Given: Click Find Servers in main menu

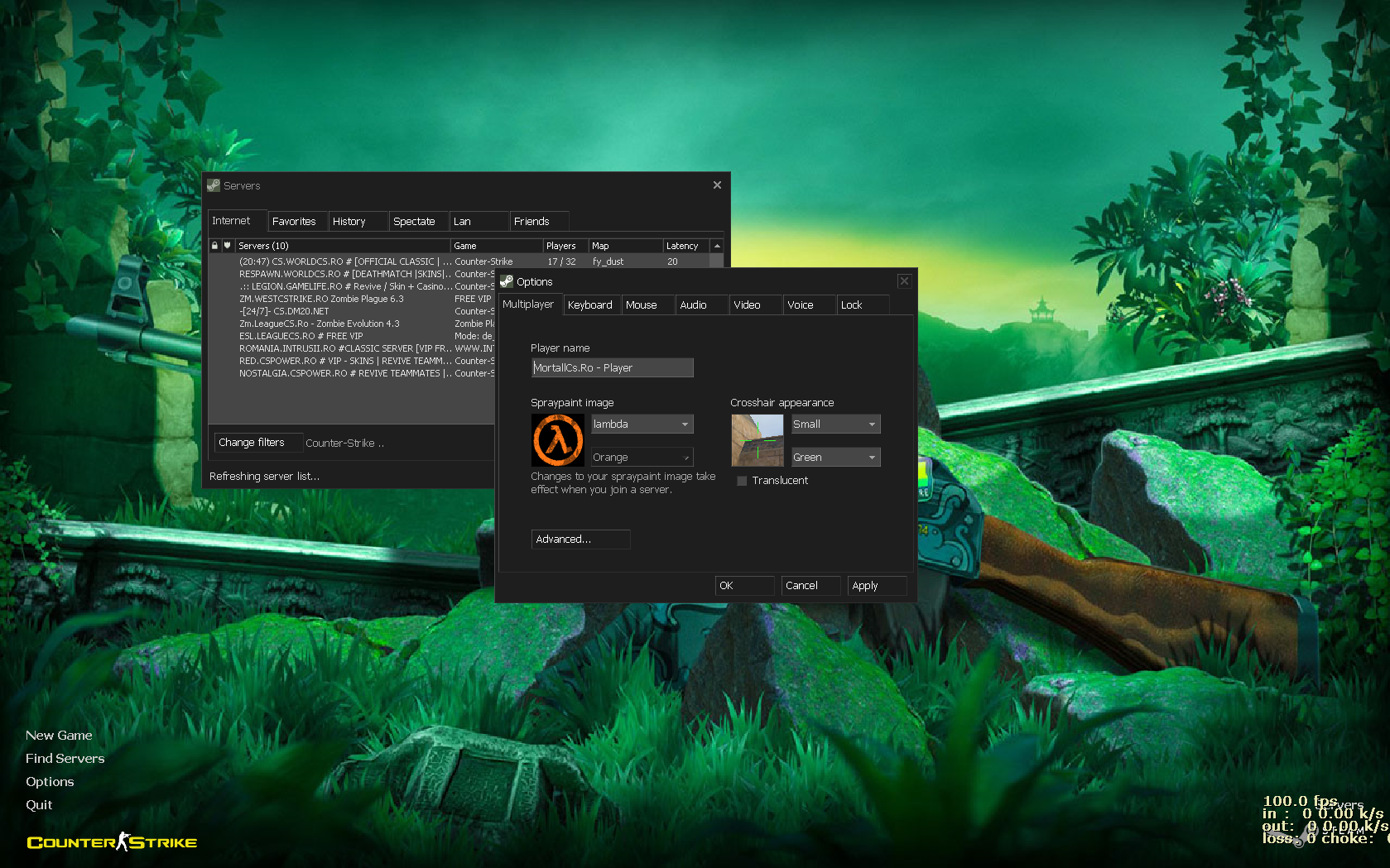Looking at the screenshot, I should (x=65, y=759).
